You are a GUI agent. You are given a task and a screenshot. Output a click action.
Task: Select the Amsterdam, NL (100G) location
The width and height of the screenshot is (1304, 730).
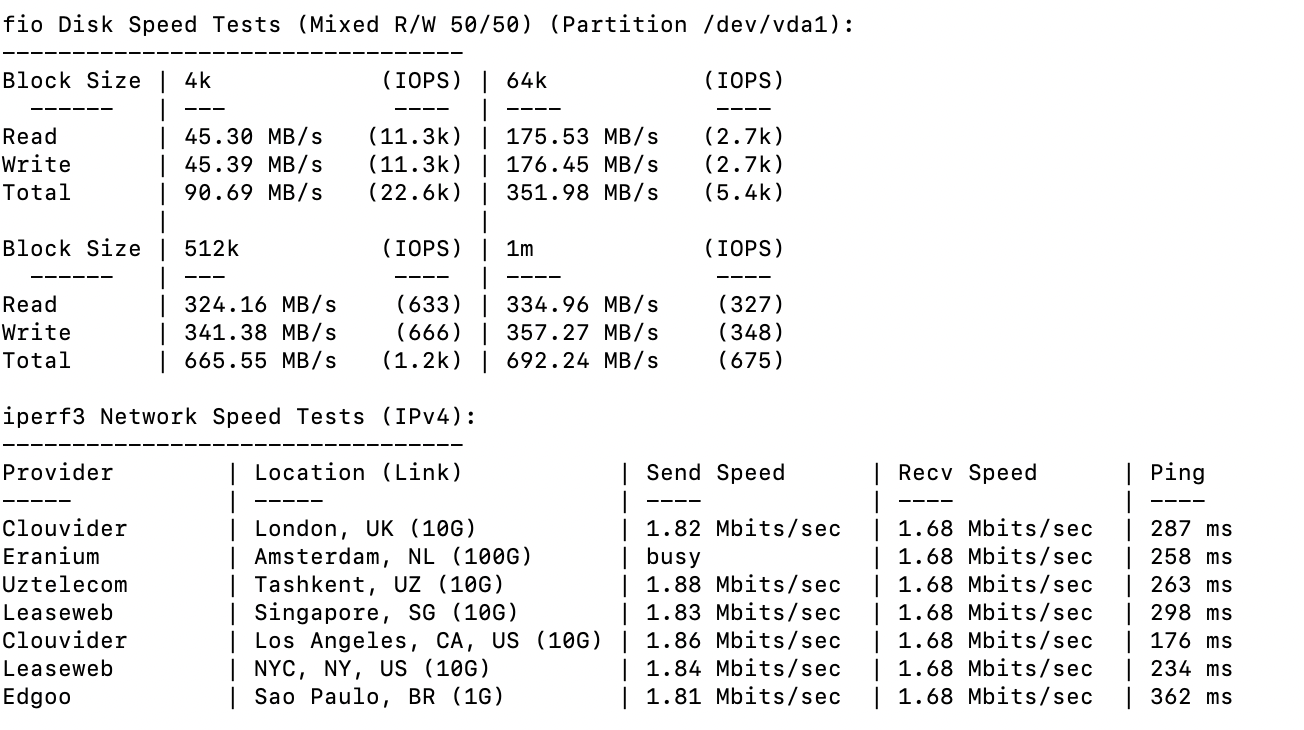point(393,557)
